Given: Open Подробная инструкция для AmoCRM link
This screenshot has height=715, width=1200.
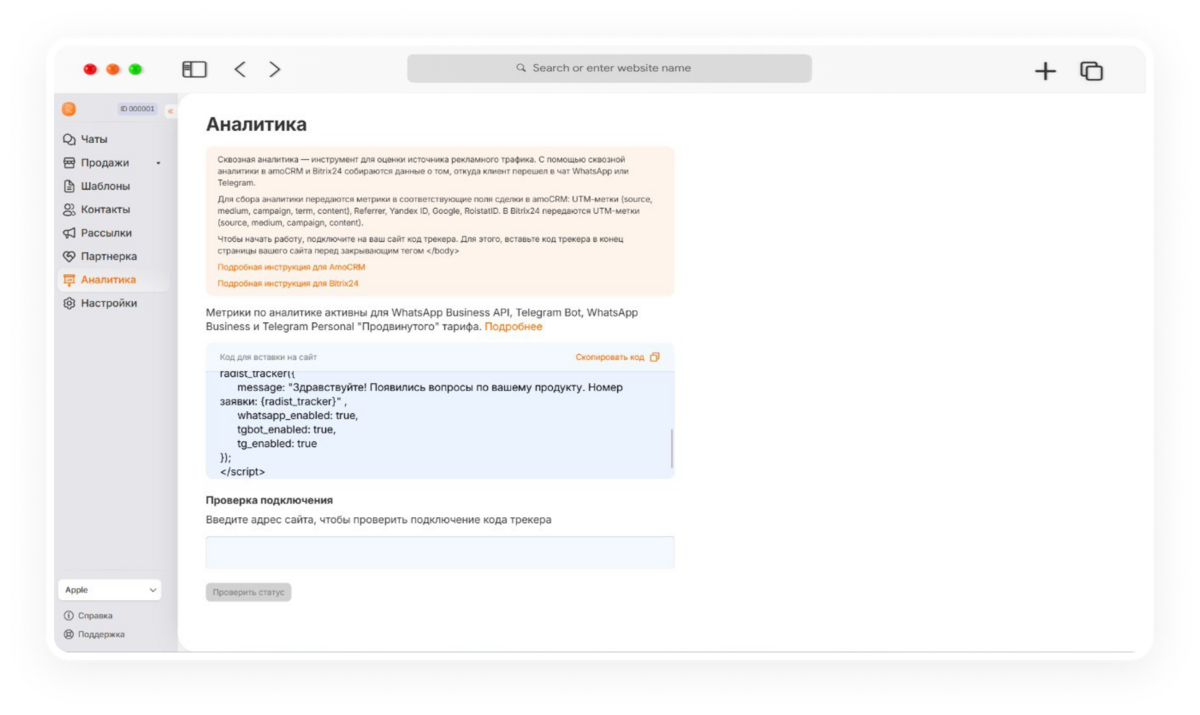Looking at the screenshot, I should point(291,267).
